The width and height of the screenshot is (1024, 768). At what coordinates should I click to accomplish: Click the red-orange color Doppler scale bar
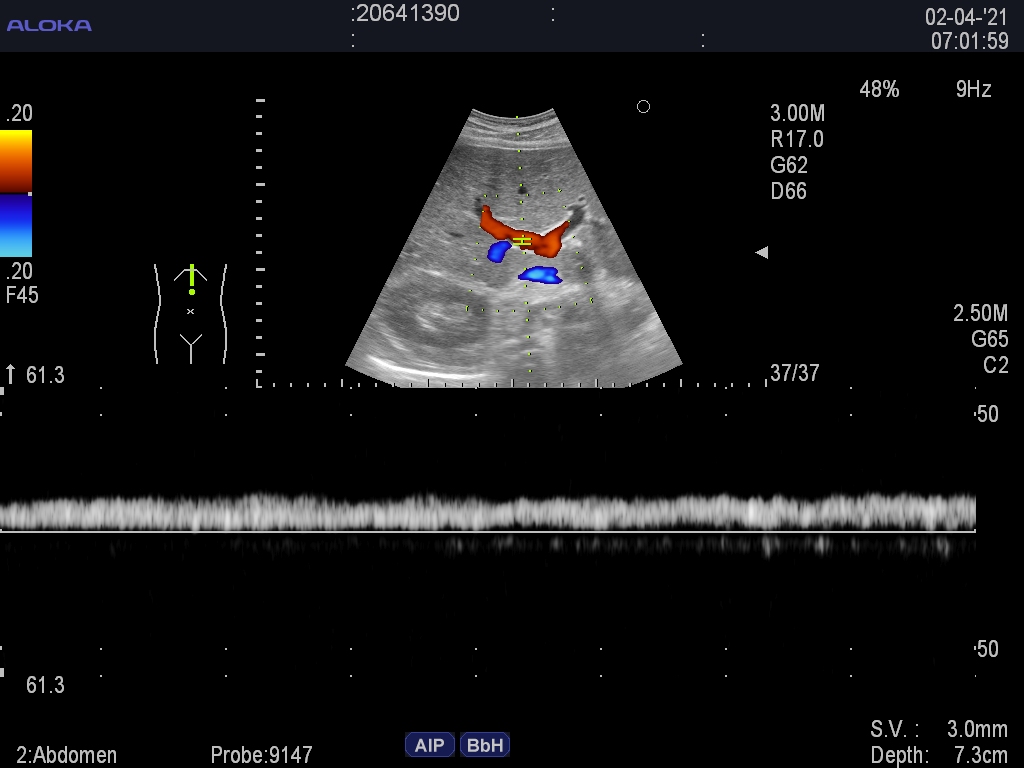[16, 160]
